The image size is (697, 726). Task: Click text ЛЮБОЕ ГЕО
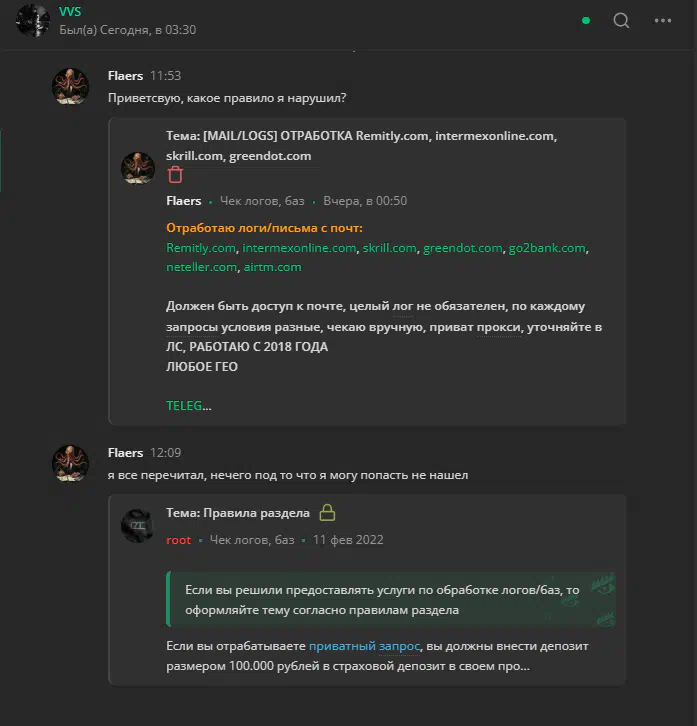(x=202, y=367)
